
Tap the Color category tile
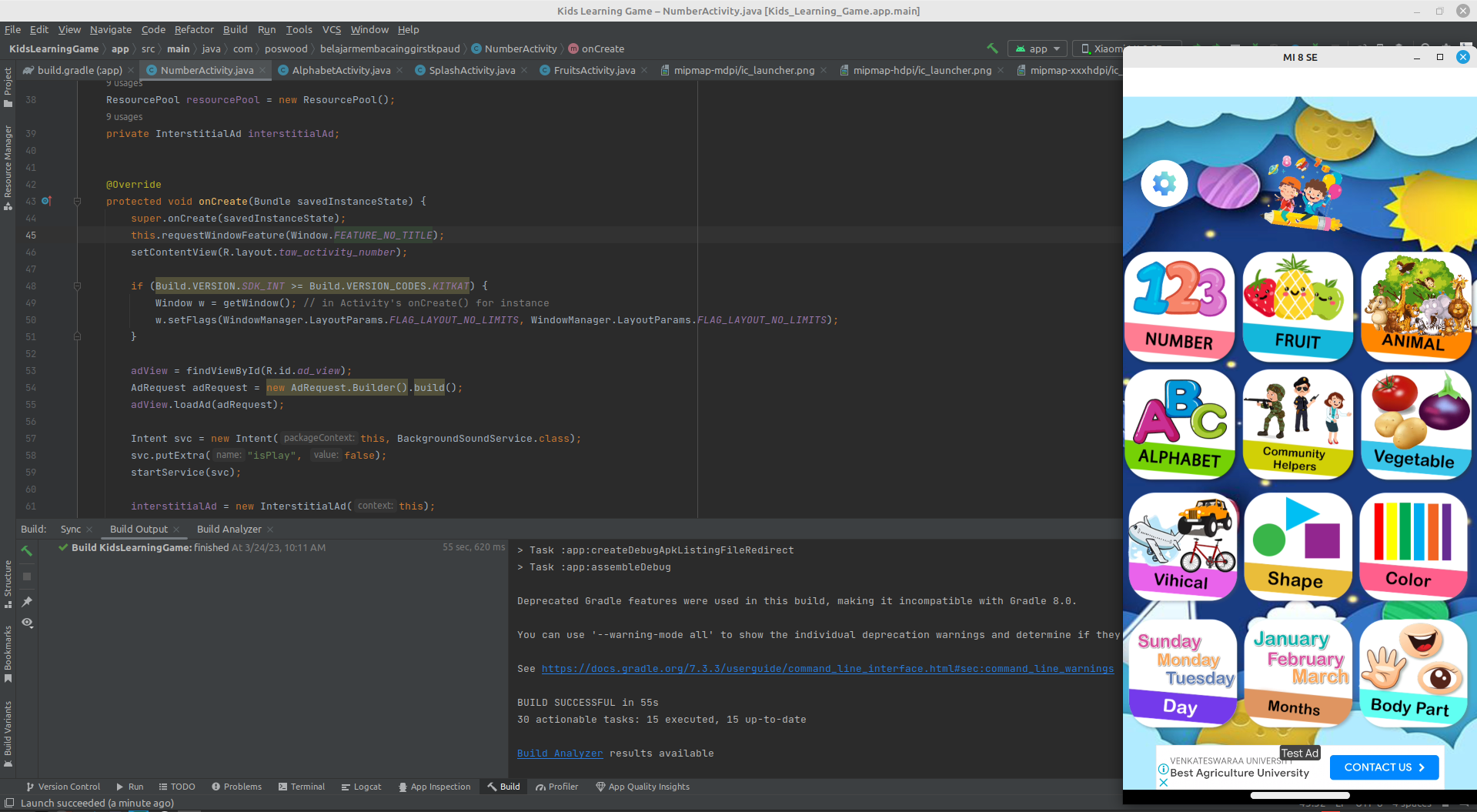(x=1413, y=546)
